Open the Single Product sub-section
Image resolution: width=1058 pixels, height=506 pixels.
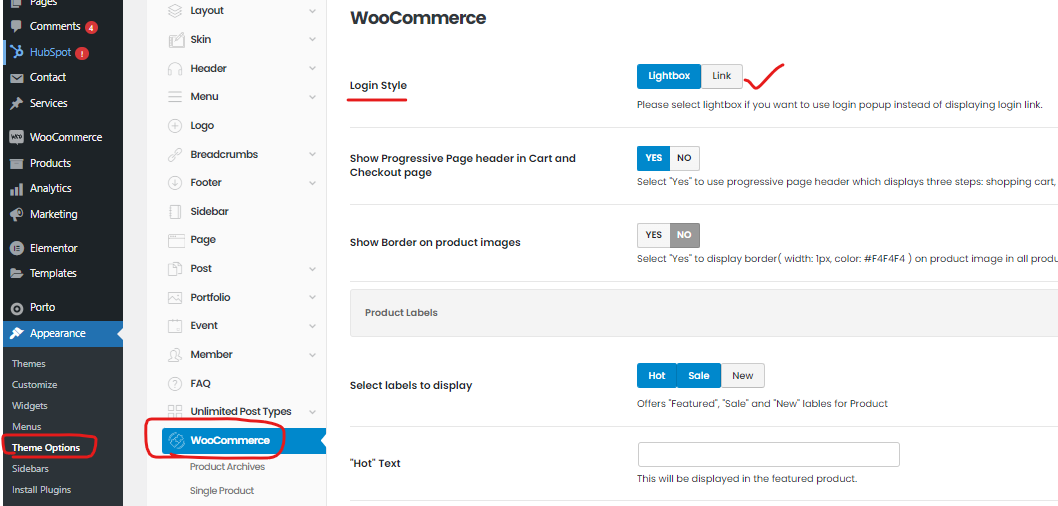coord(222,490)
